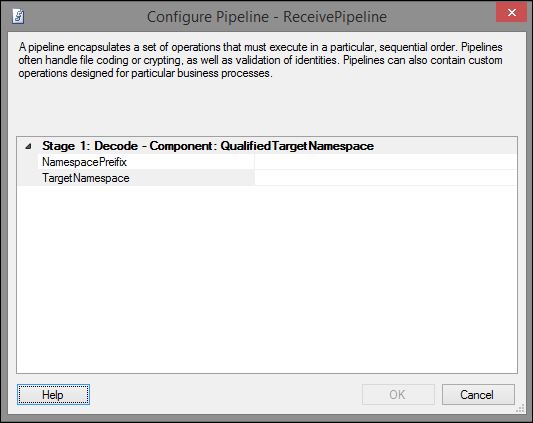533x423 pixels.
Task: Click the gray gutter beside TargetNamespace row
Action: pos(27,178)
